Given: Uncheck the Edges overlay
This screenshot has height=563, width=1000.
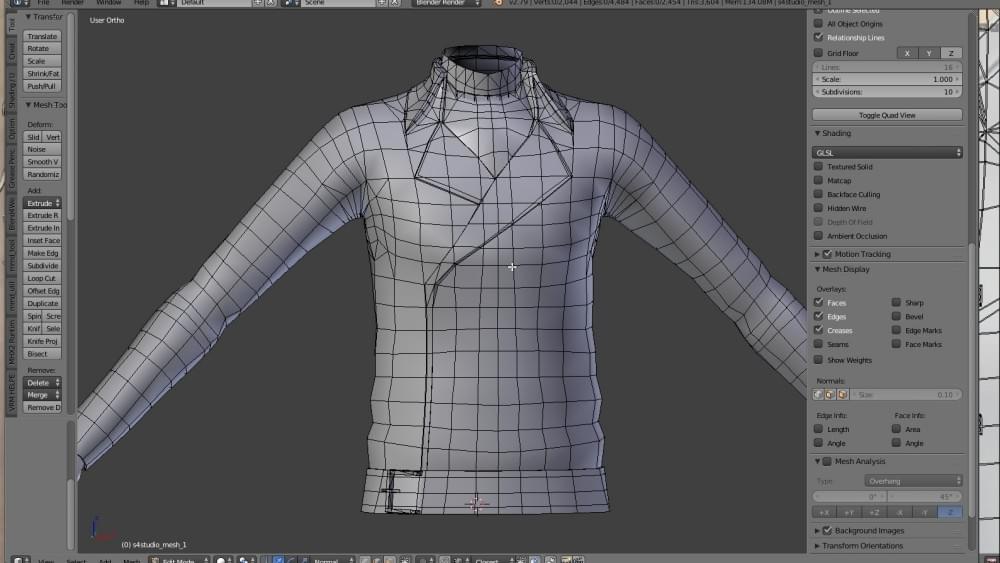Looking at the screenshot, I should pyautogui.click(x=818, y=316).
